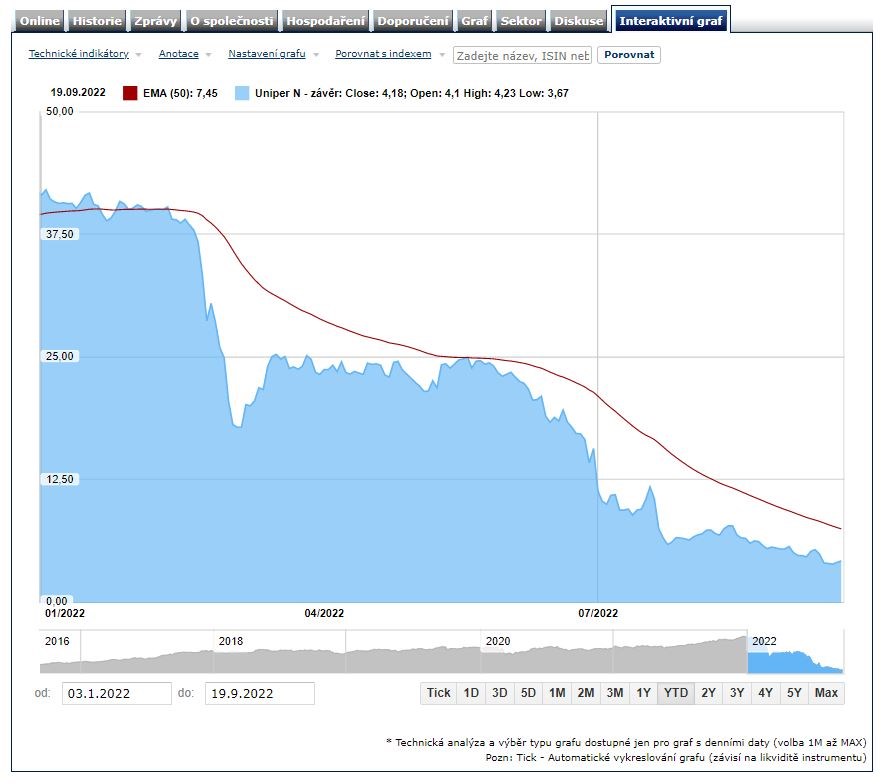Select the 1M time range button
This screenshot has width=891, height=784.
point(557,693)
